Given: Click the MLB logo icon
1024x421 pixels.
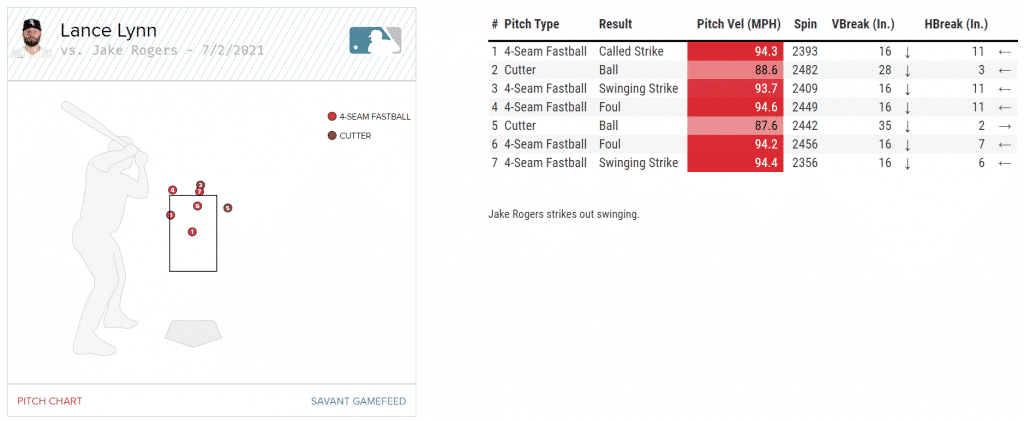Looking at the screenshot, I should coord(375,40).
